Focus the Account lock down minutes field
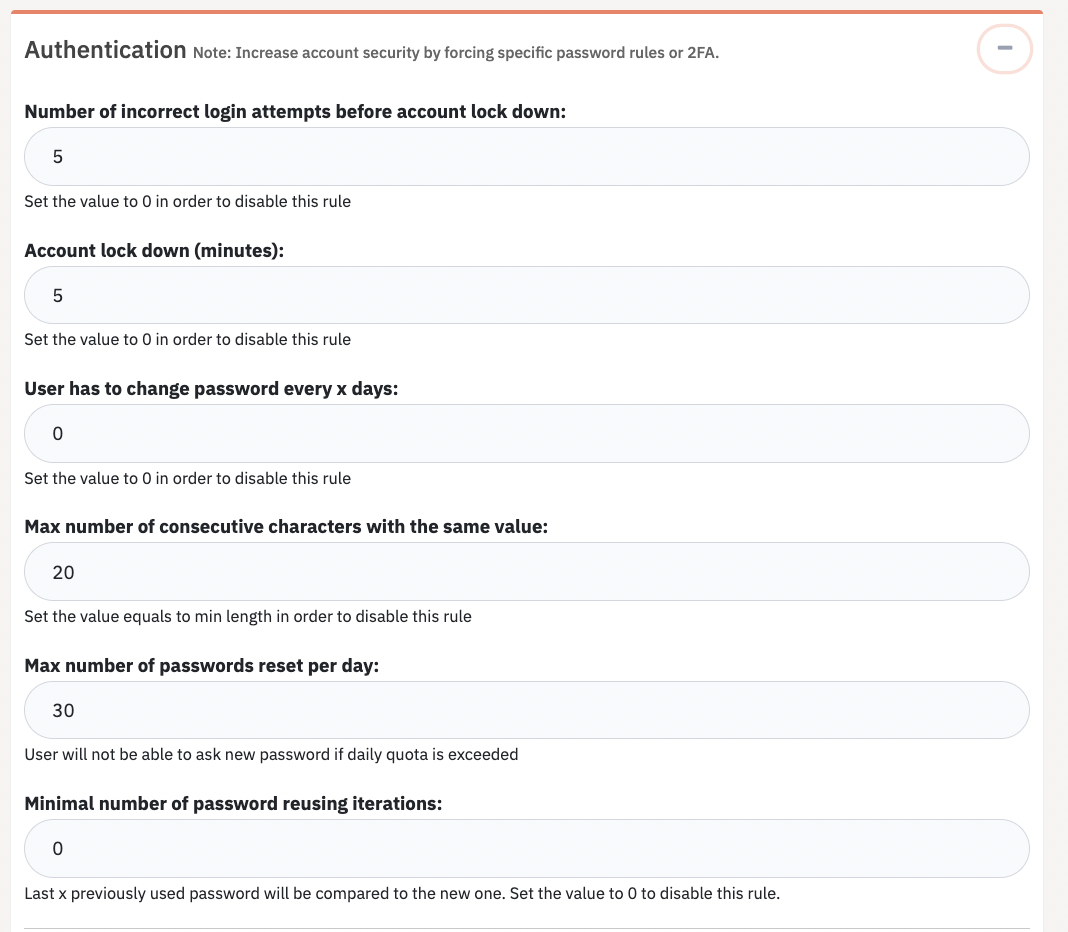Image resolution: width=1068 pixels, height=932 pixels. click(527, 295)
